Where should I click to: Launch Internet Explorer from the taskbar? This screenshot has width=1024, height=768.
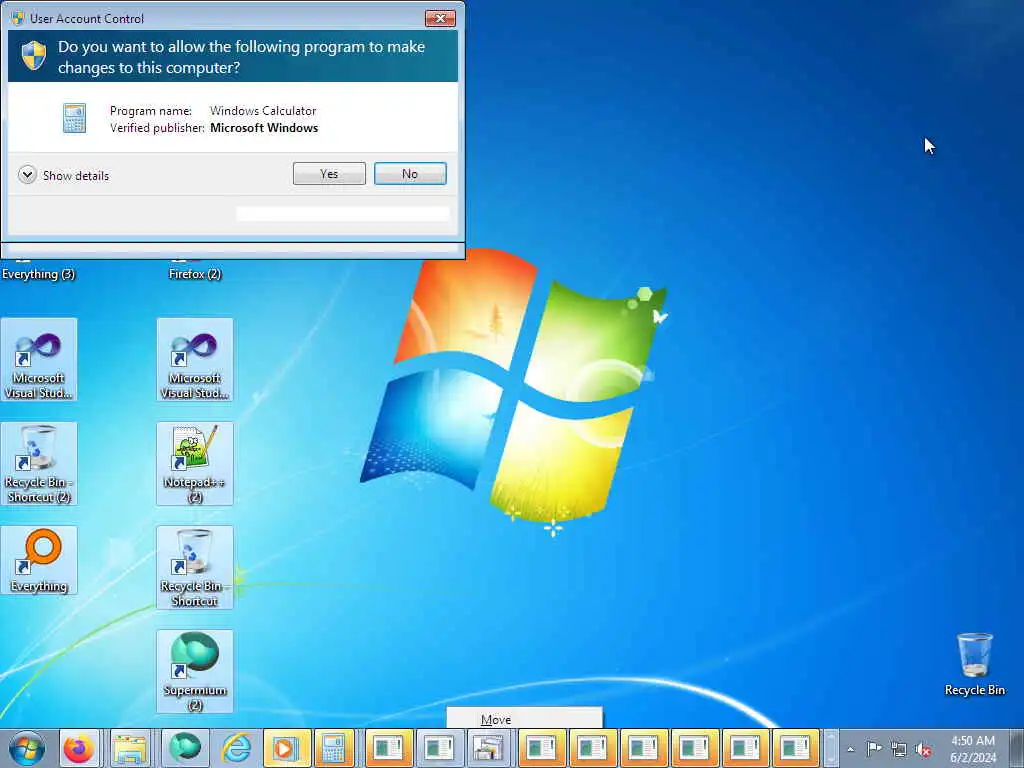[x=236, y=748]
